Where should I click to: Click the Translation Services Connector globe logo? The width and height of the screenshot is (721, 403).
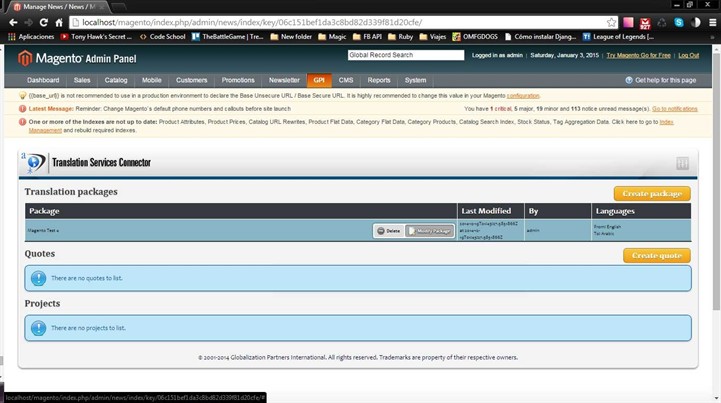tap(34, 162)
